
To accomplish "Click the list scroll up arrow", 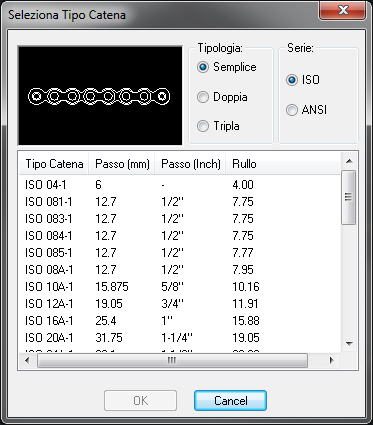I will [349, 161].
